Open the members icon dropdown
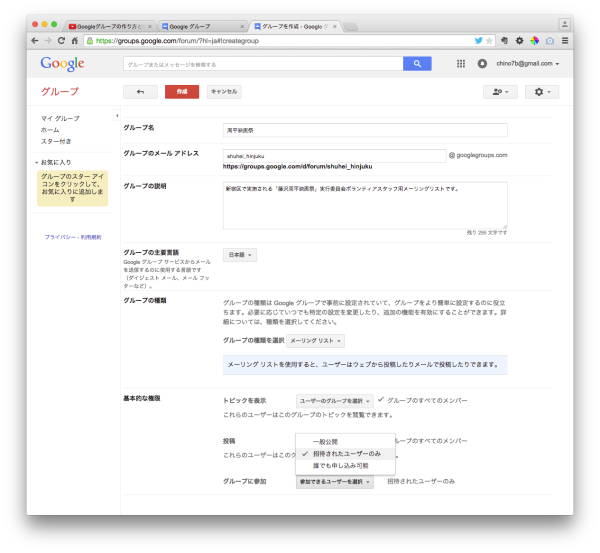 tap(500, 92)
